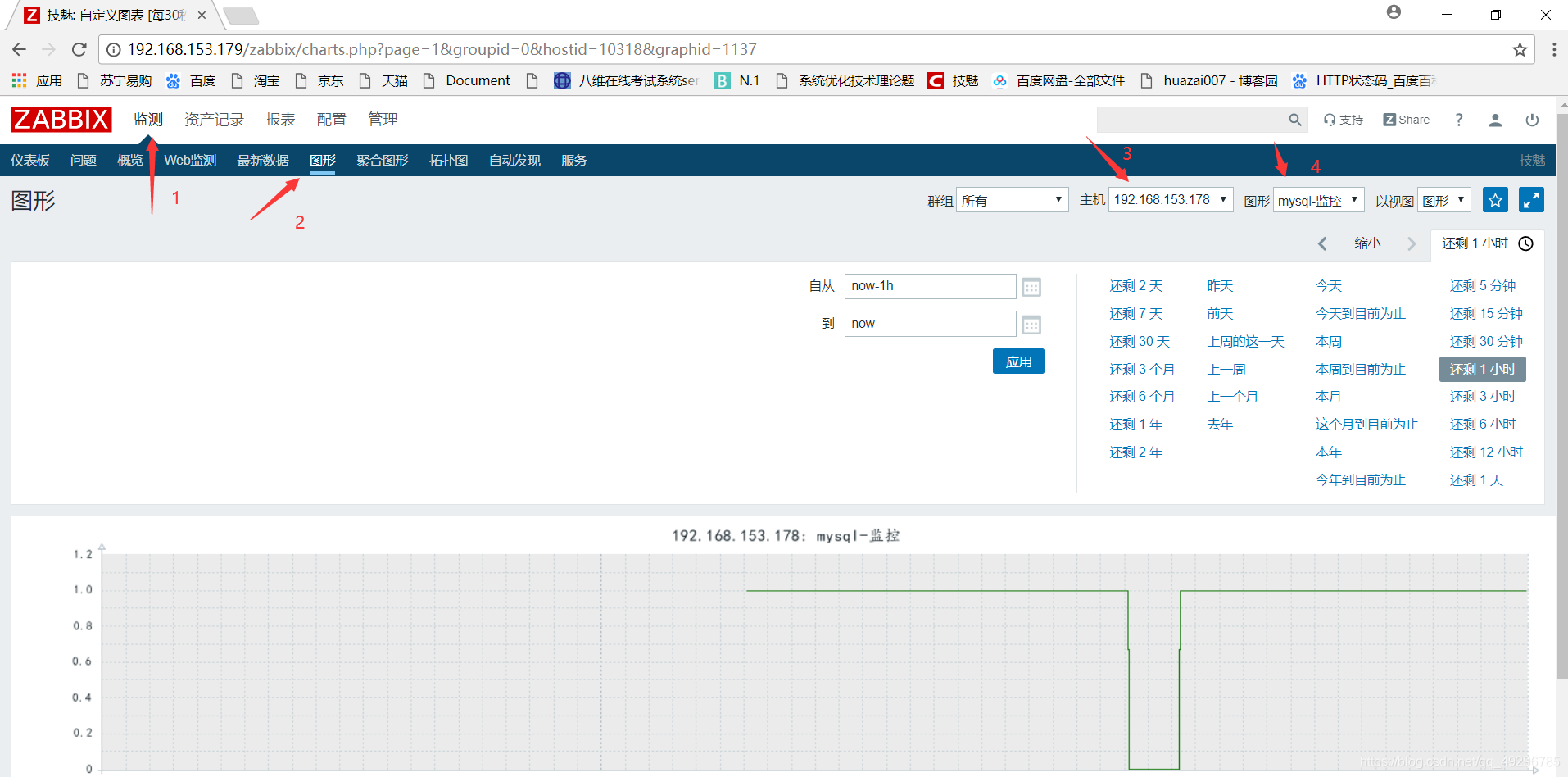Select 还剩 5 分钟 time range
The height and width of the screenshot is (777, 1568).
1483,286
